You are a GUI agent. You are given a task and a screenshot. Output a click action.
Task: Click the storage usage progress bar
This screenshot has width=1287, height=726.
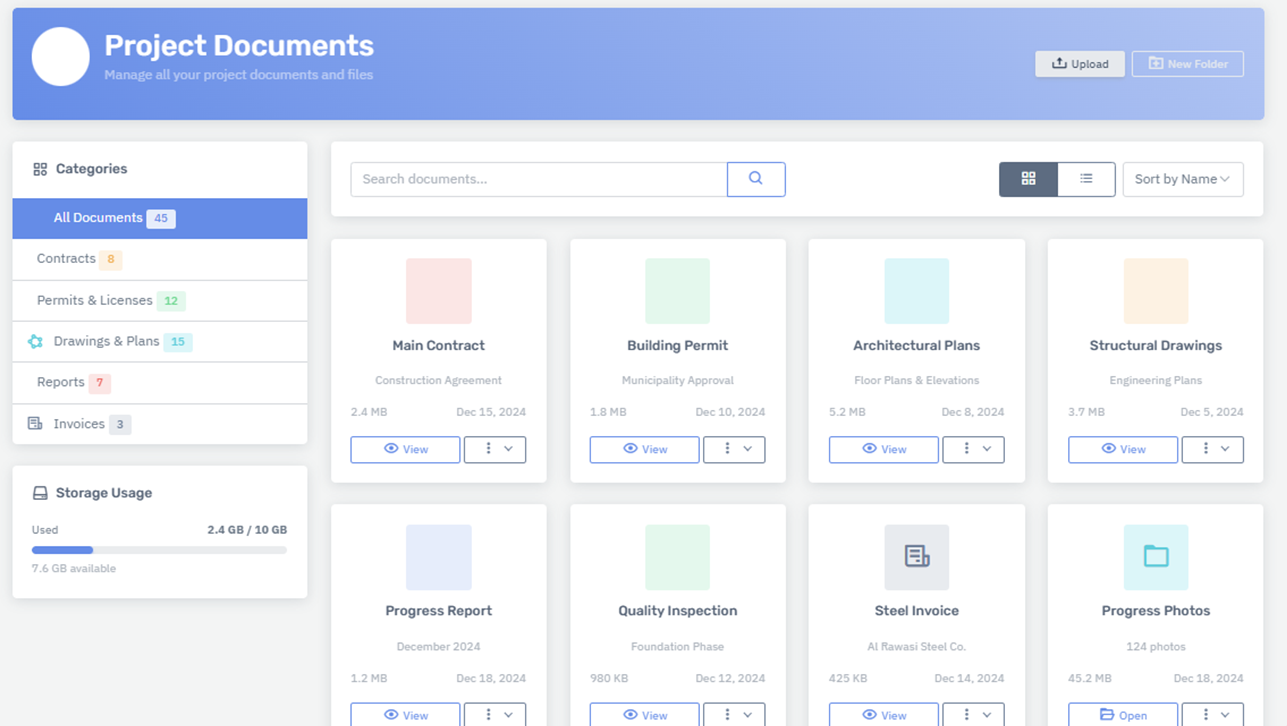click(159, 550)
